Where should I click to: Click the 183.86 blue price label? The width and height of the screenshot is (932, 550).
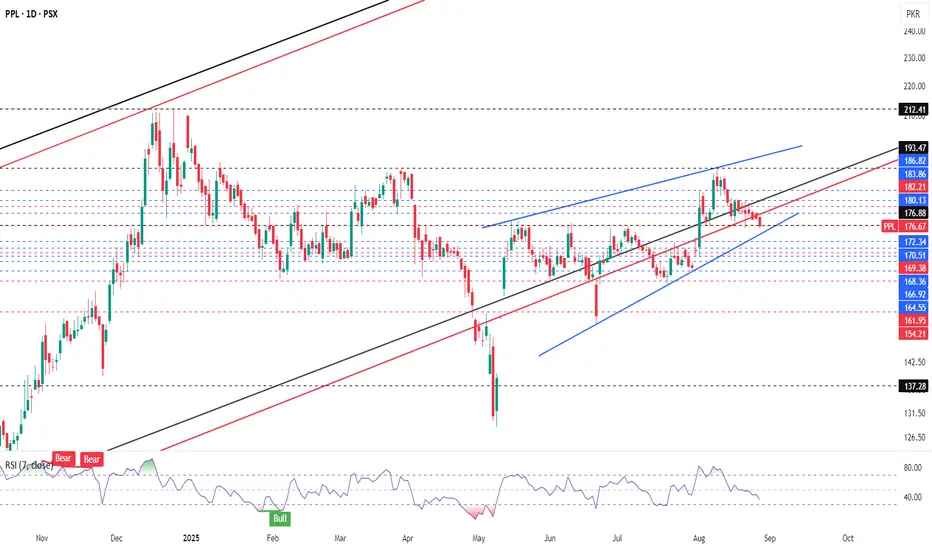point(914,174)
